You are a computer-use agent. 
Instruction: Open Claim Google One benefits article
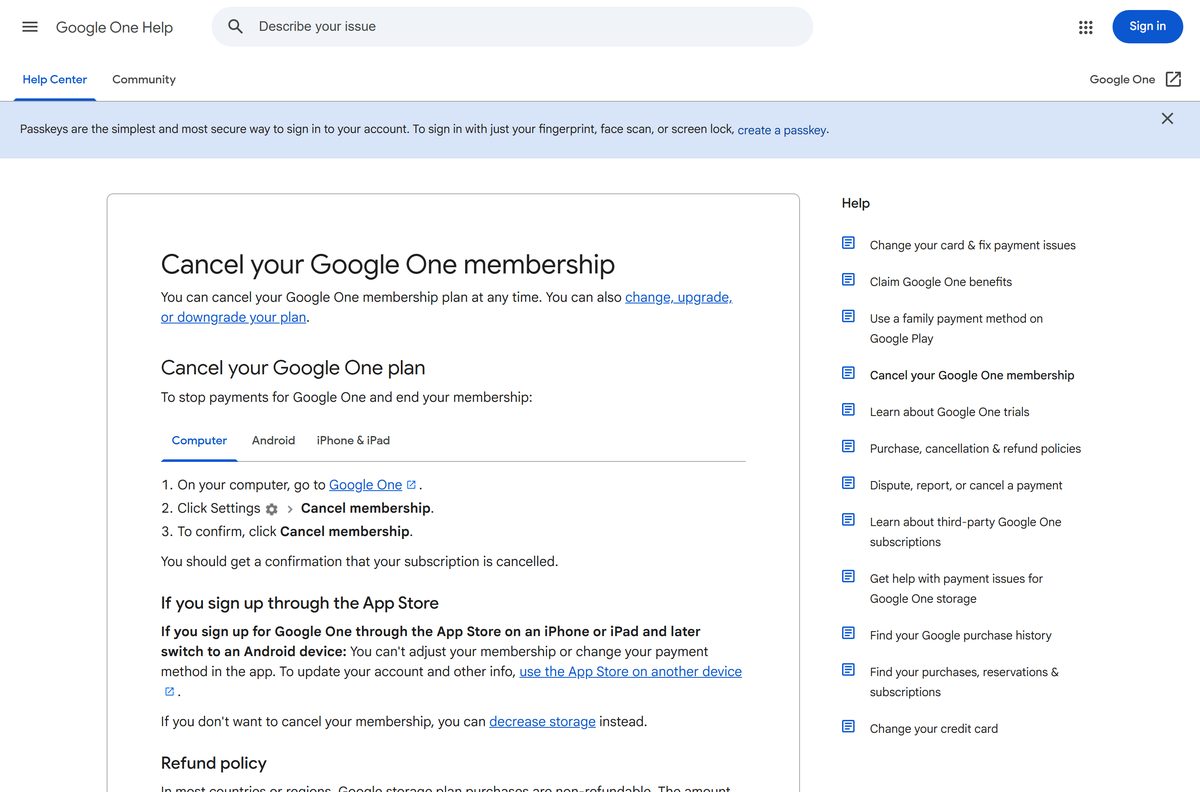click(941, 282)
